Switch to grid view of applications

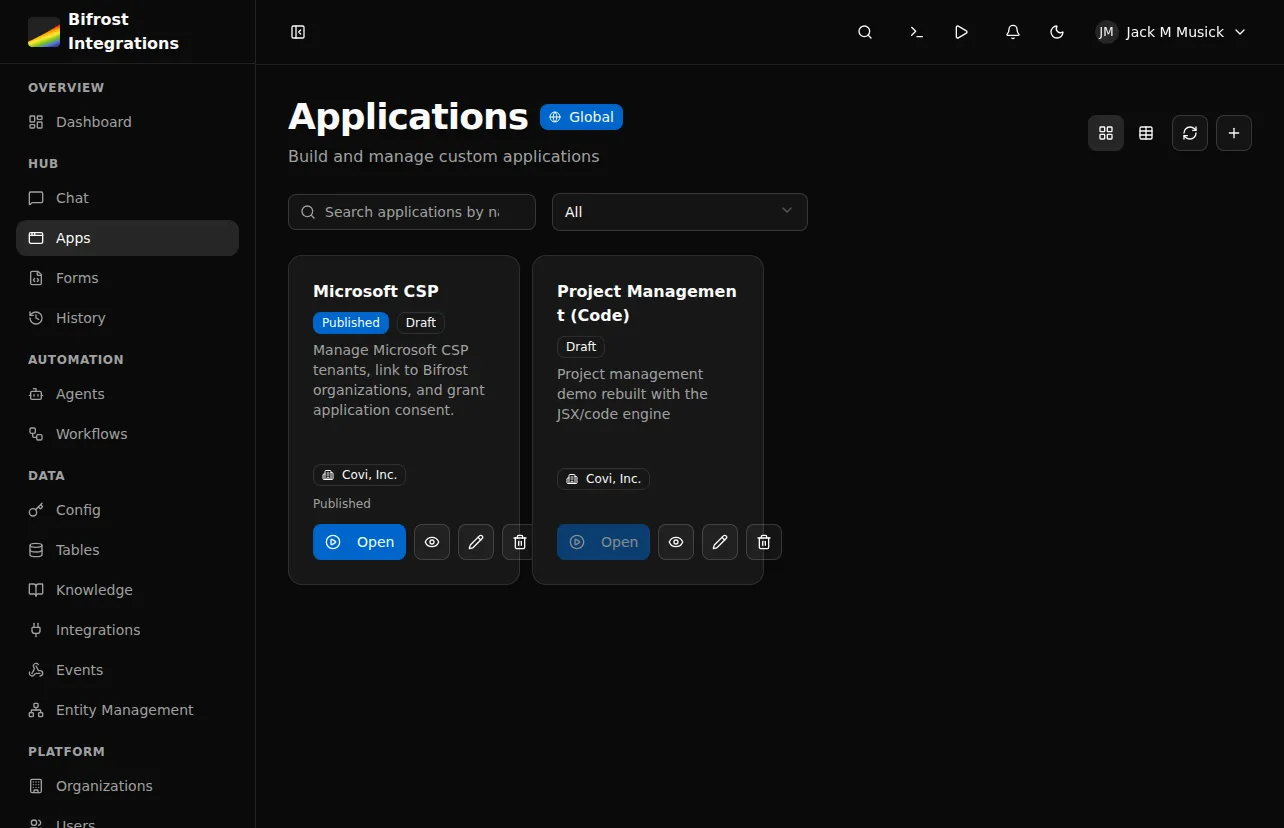[1105, 132]
